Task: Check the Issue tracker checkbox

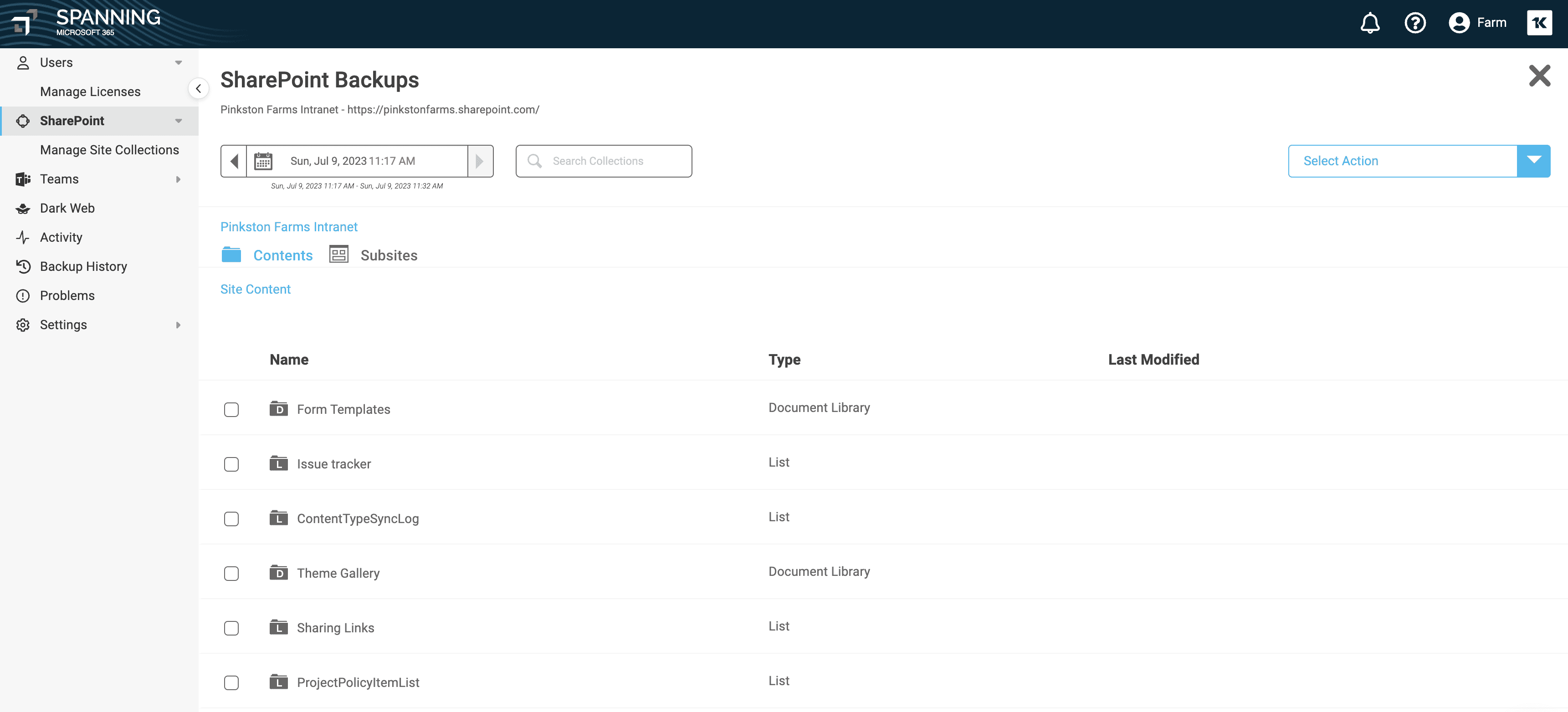Action: 231,464
